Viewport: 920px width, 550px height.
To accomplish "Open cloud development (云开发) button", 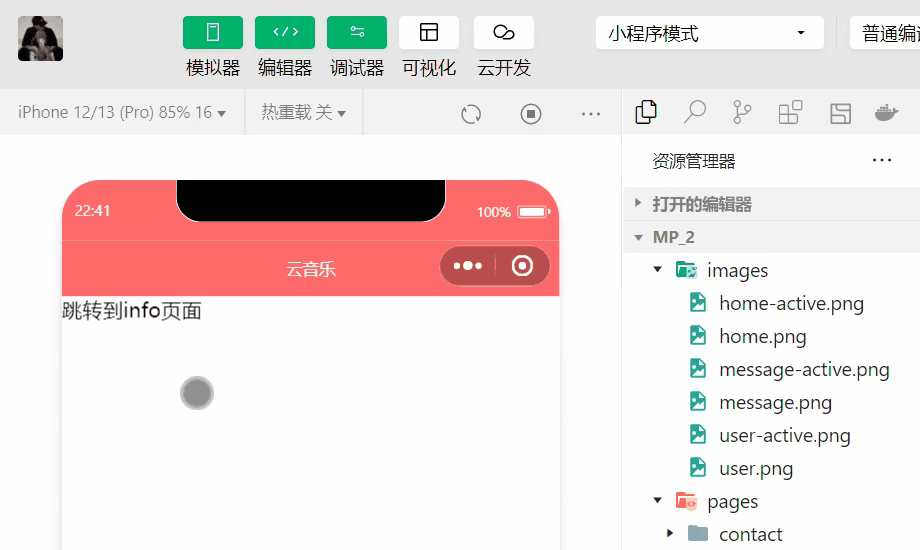I will pos(503,32).
